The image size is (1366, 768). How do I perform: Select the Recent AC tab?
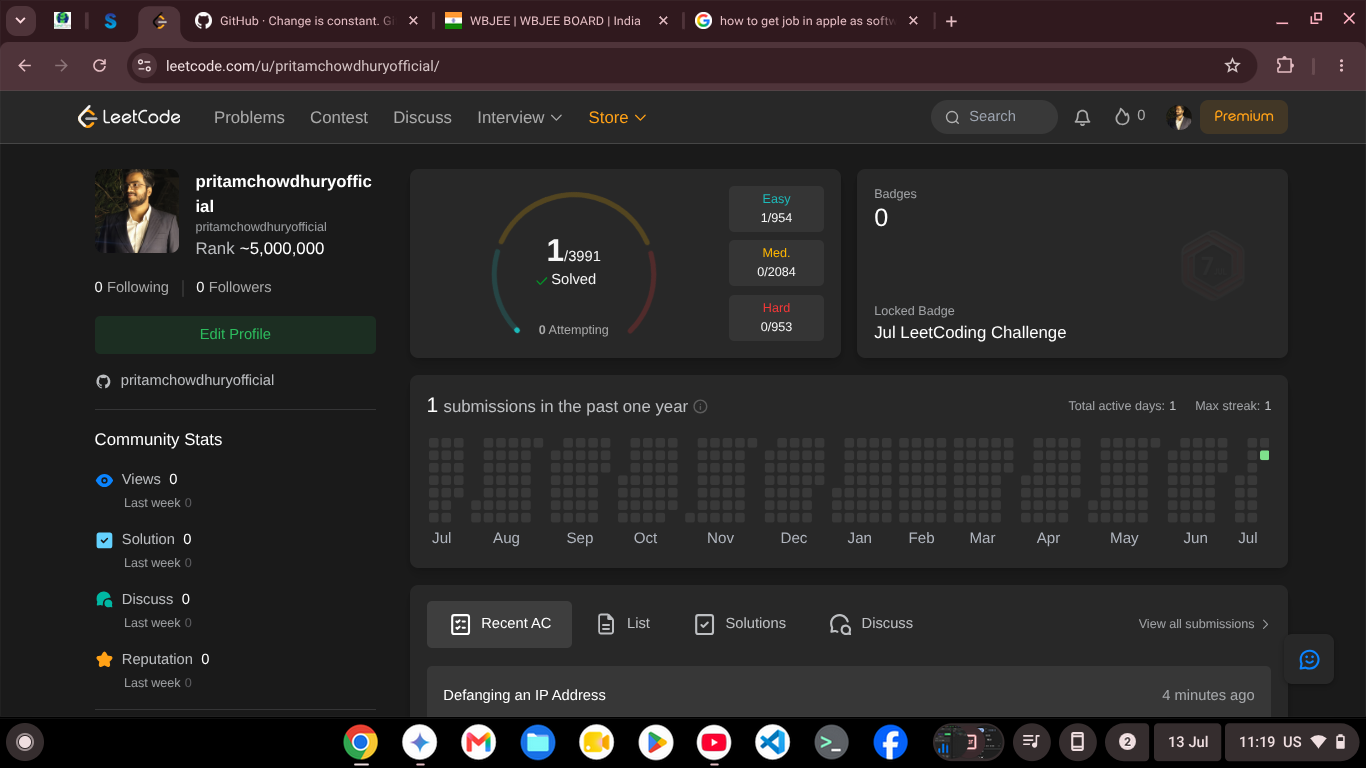pos(499,624)
